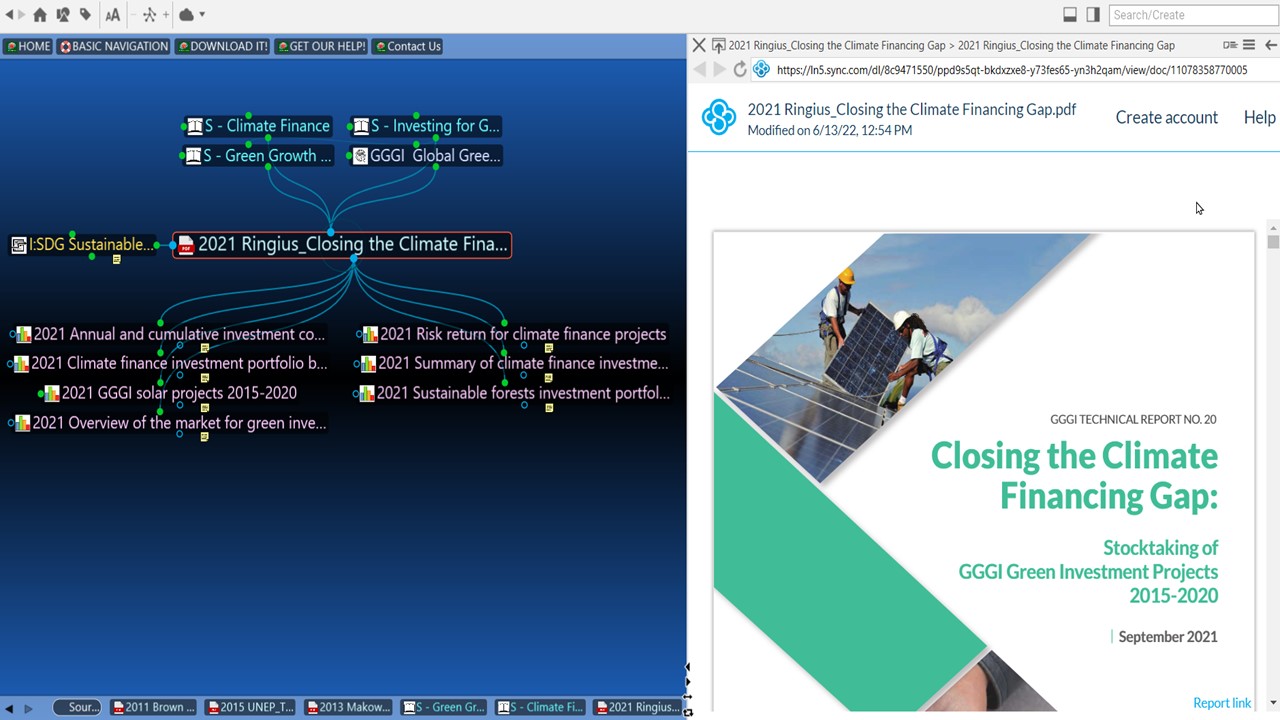Close the content panel with X

click(x=699, y=45)
